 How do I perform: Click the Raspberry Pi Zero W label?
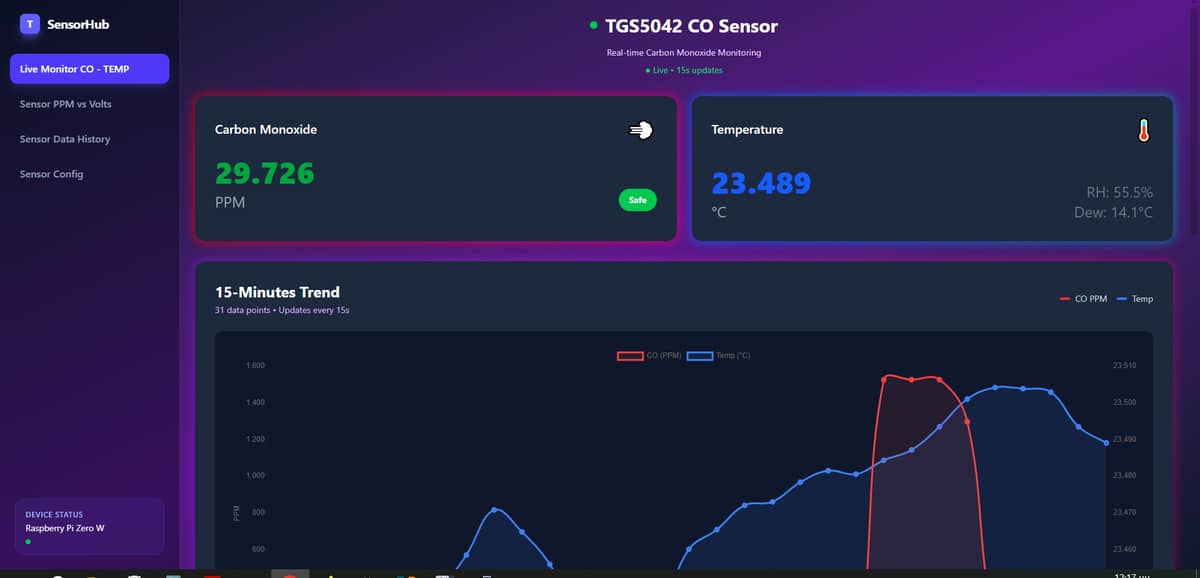pyautogui.click(x=65, y=528)
